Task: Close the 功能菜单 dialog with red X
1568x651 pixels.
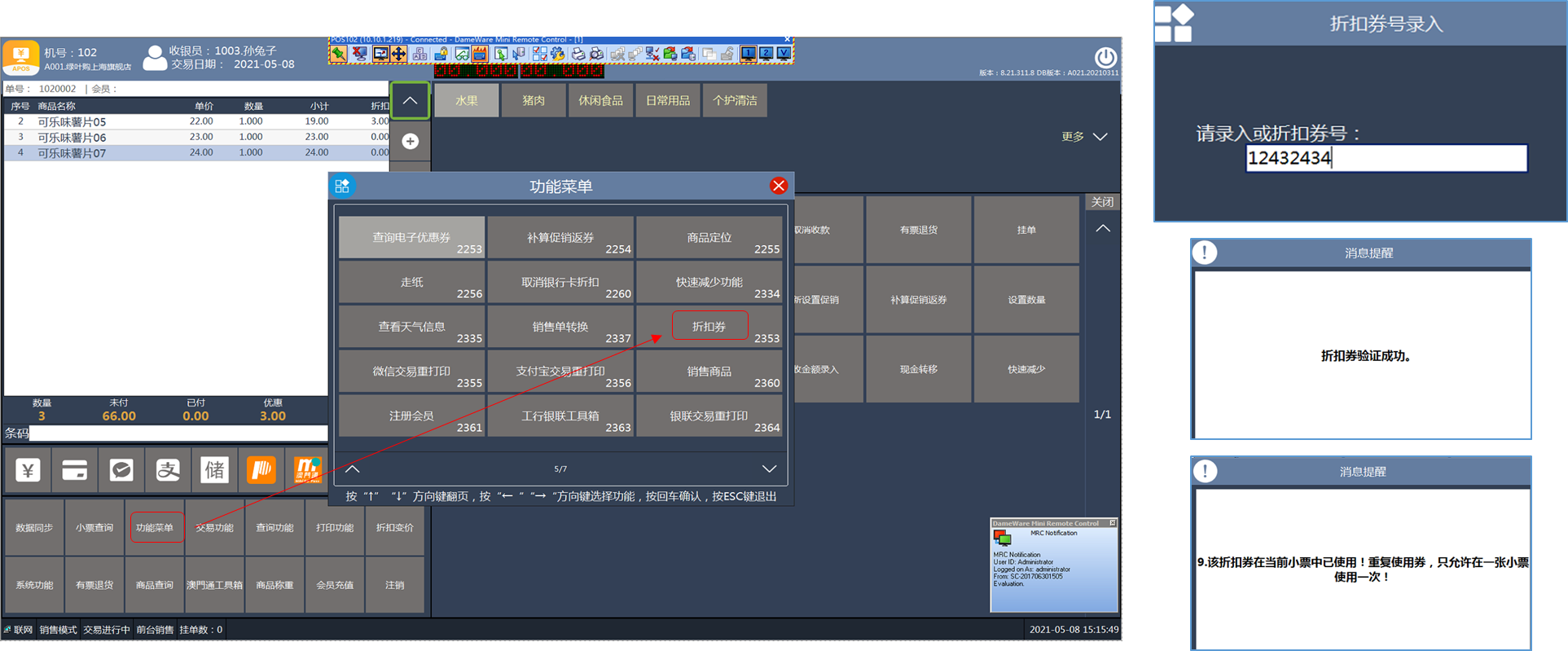Action: (x=779, y=186)
